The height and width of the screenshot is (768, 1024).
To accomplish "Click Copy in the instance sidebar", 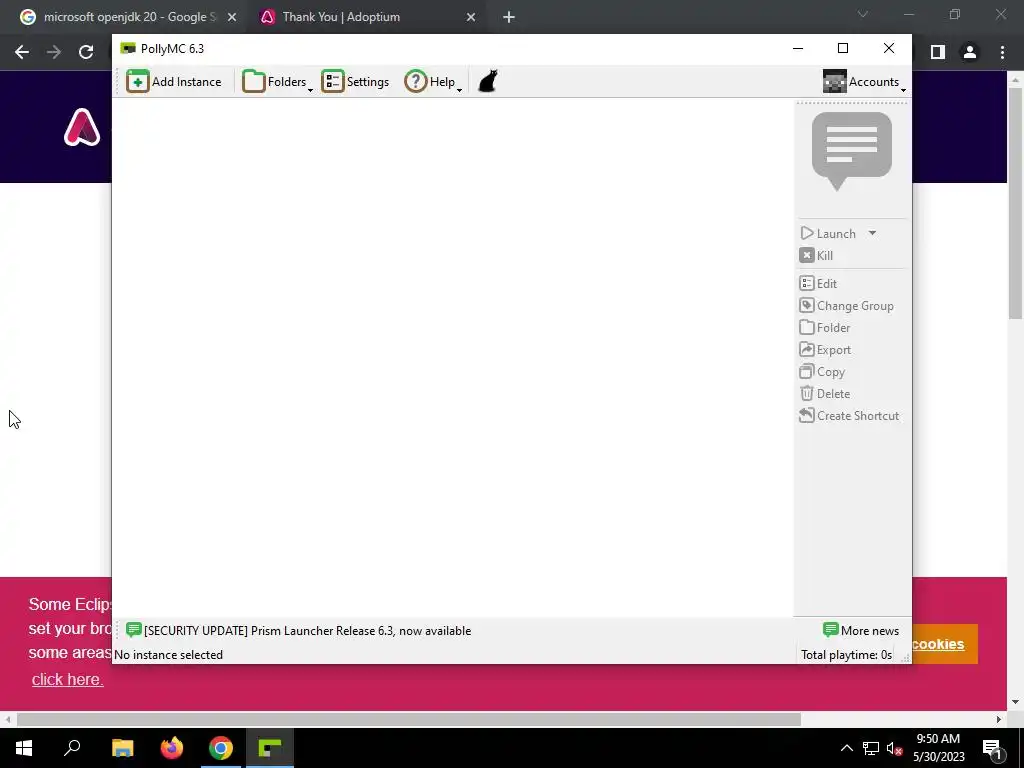I will coord(822,372).
